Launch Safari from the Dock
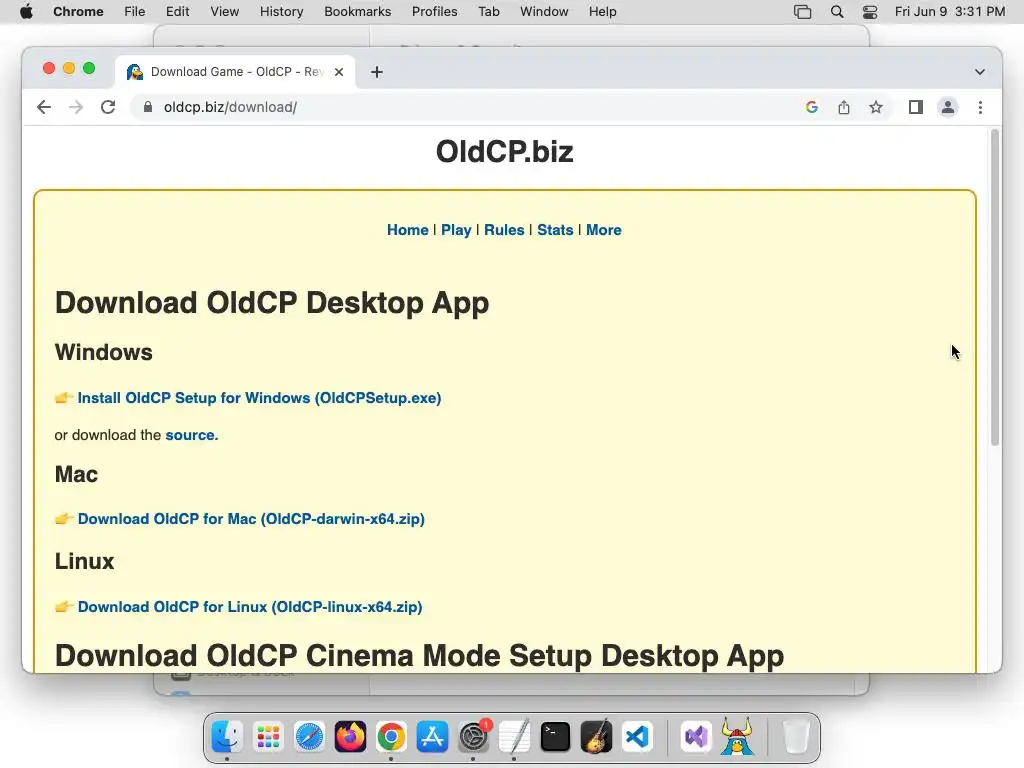Screen dimensions: 1024x768 (309, 737)
